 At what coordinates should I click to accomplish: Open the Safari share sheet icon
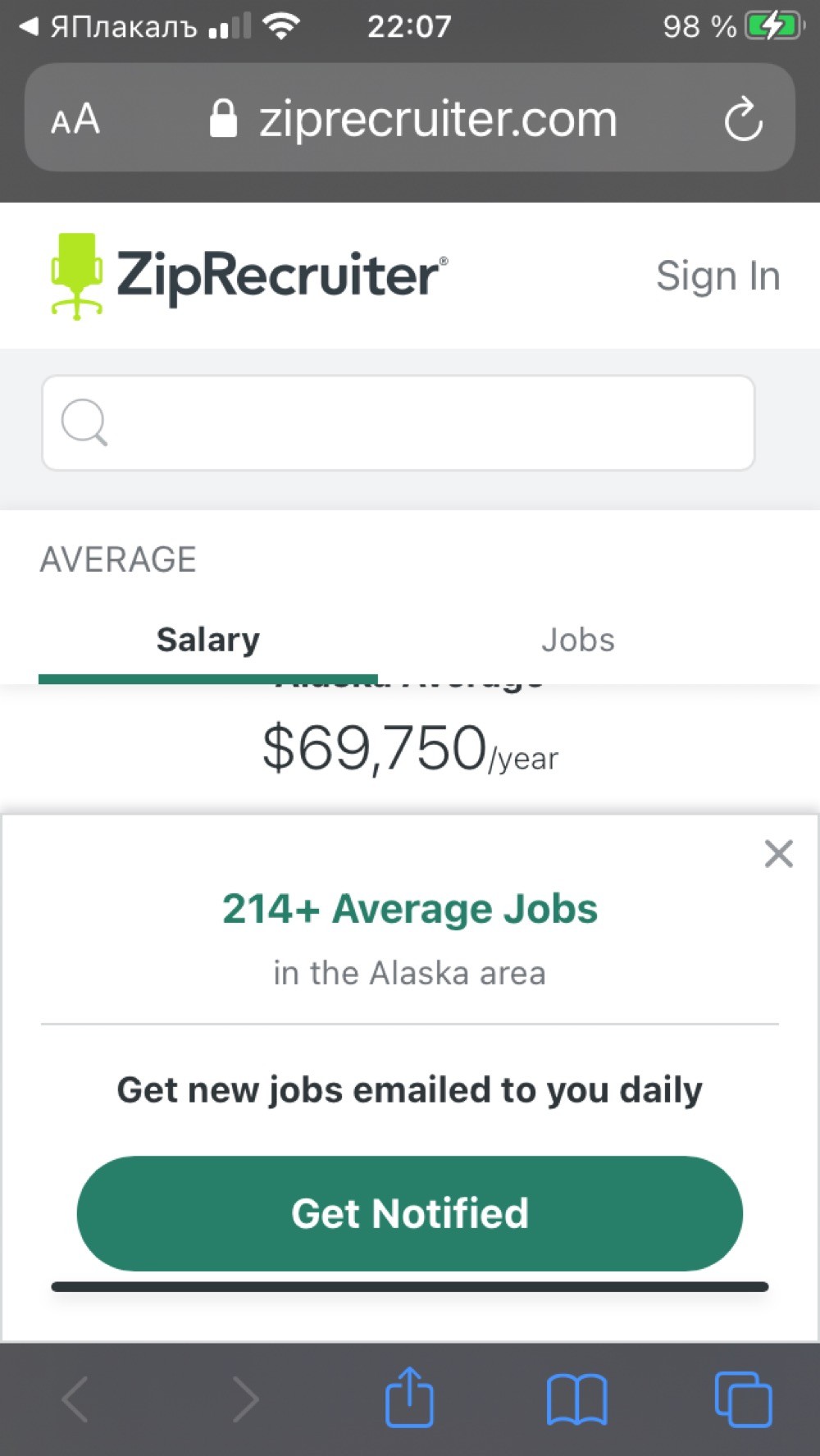coord(409,1397)
